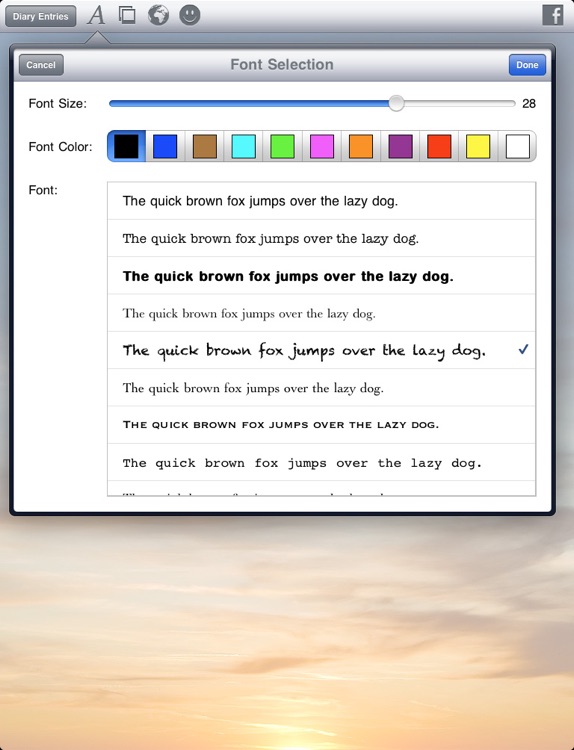Open the font selection A icon
The height and width of the screenshot is (750, 574).
(96, 15)
